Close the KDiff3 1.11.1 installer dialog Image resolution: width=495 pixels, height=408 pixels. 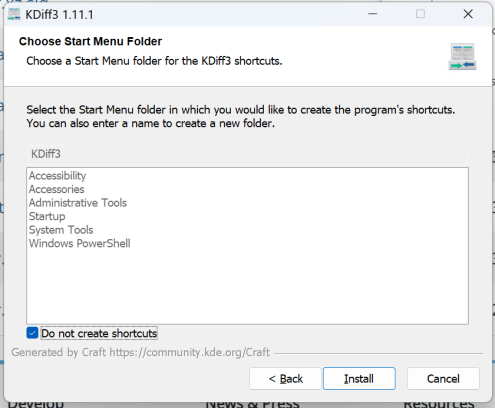[x=468, y=14]
